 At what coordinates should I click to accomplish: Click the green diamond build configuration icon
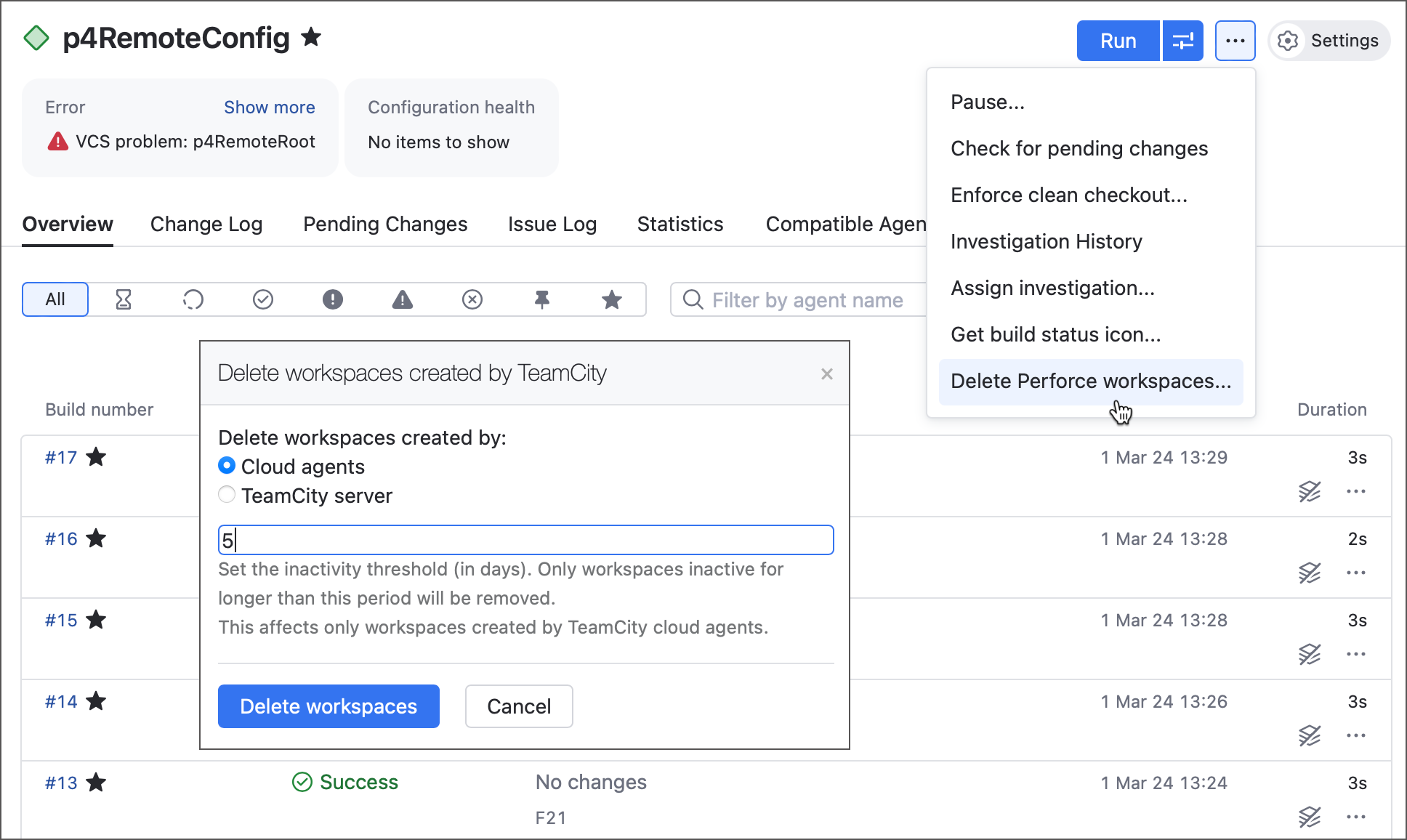[36, 38]
